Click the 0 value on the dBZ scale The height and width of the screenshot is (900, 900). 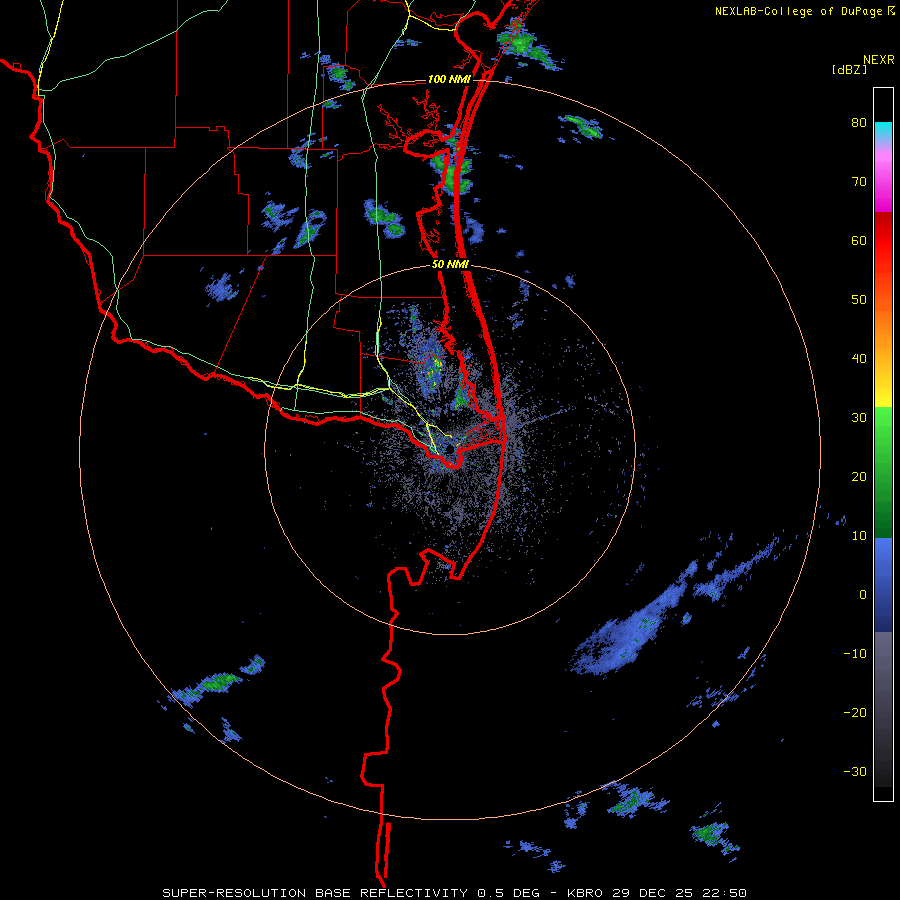pos(863,595)
